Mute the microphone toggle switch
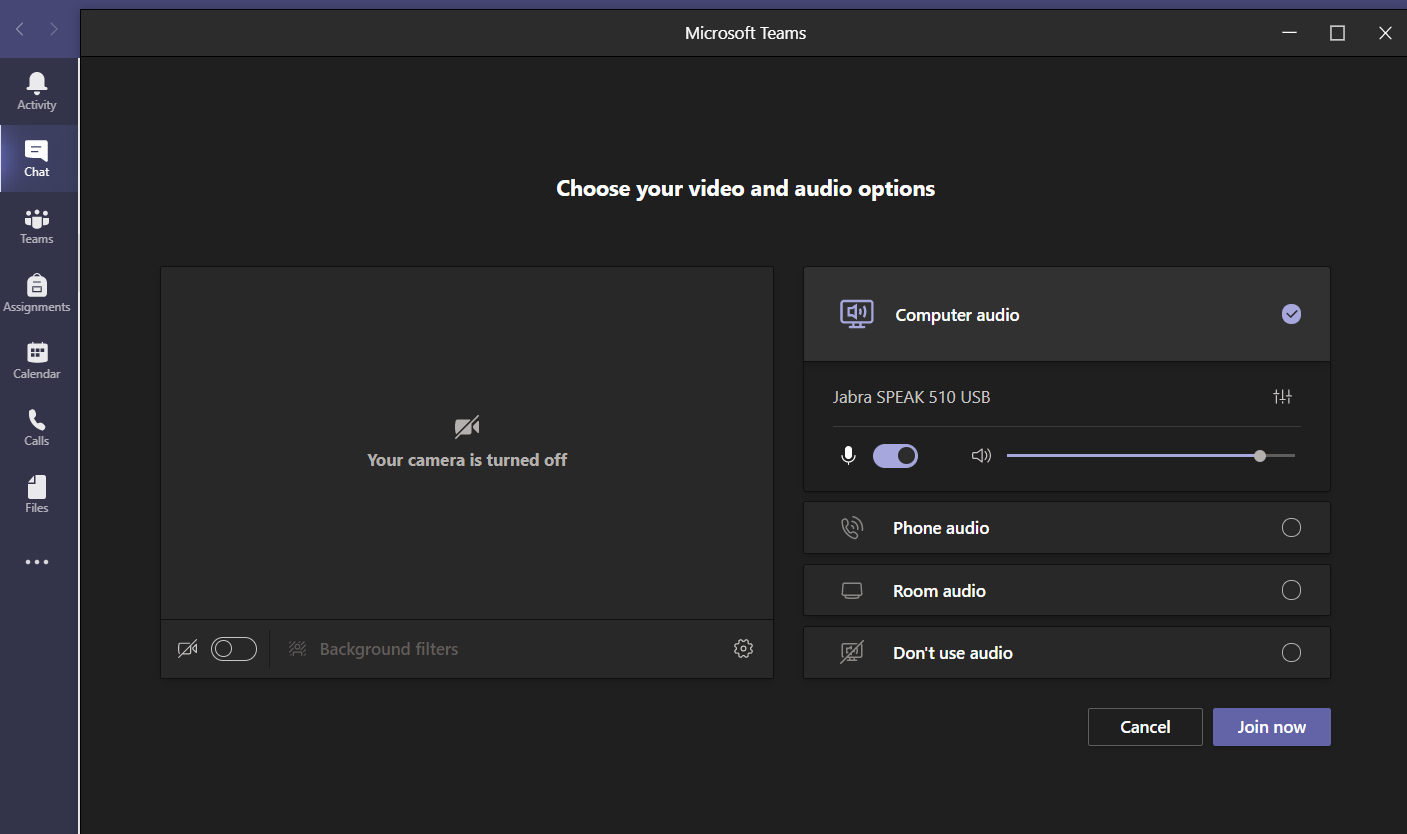This screenshot has width=1407, height=834. [895, 456]
